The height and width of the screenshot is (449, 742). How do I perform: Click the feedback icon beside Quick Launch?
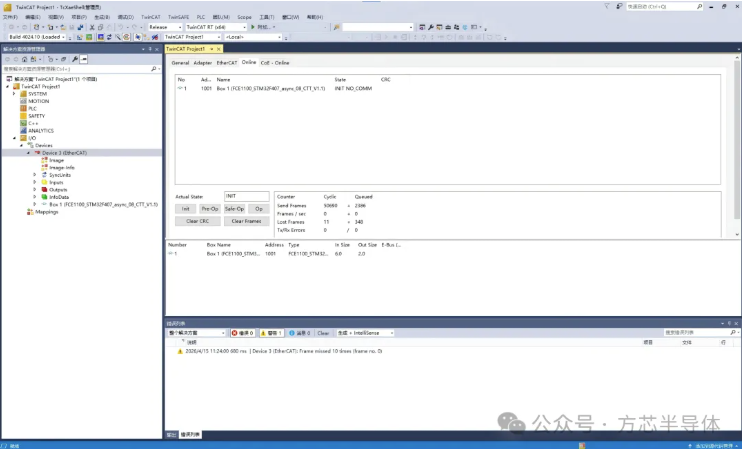(x=619, y=7)
